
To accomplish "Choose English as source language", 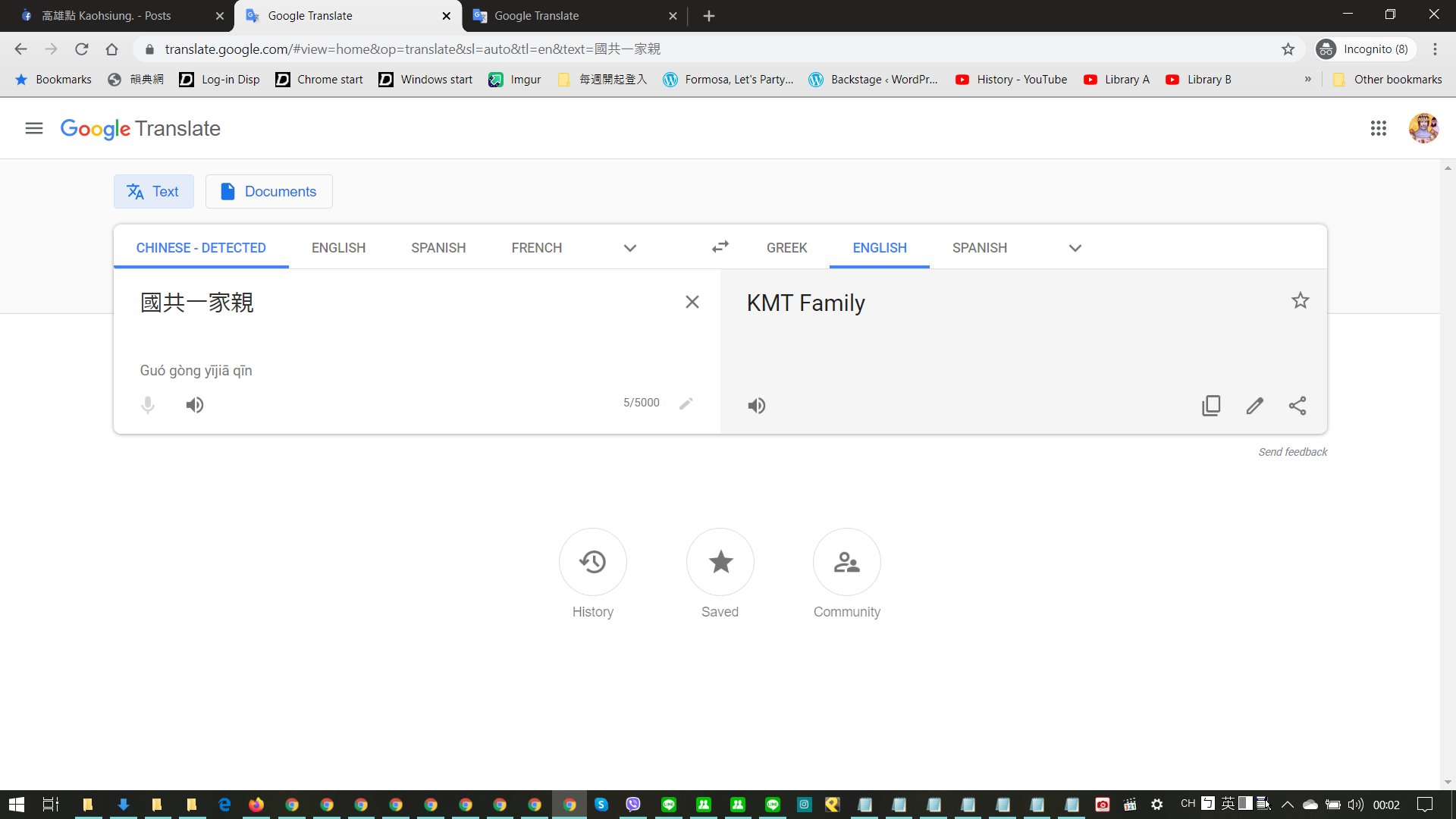I will [x=338, y=248].
